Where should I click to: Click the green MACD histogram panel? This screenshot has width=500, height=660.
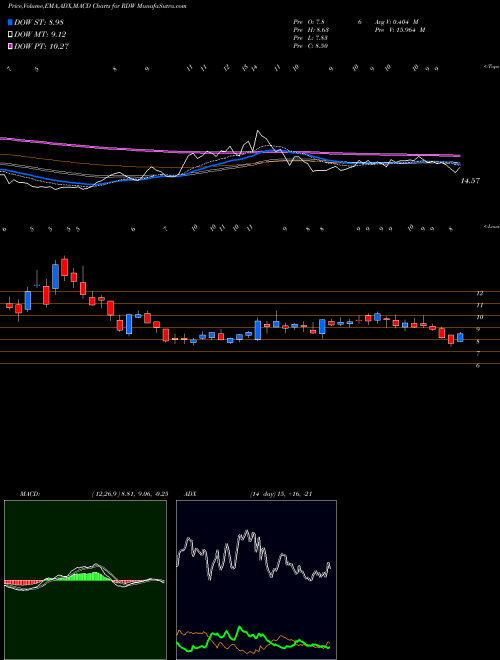click(85, 580)
